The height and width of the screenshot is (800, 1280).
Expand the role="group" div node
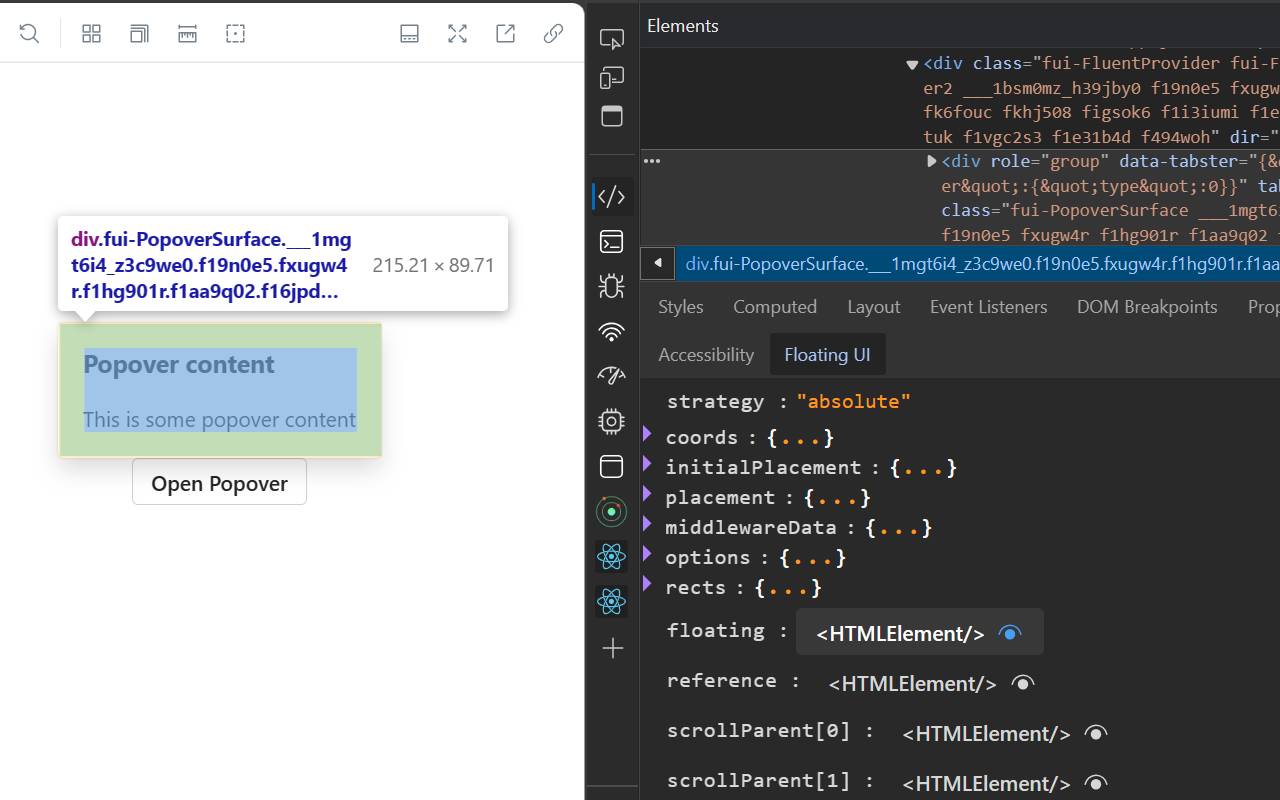tap(932, 161)
